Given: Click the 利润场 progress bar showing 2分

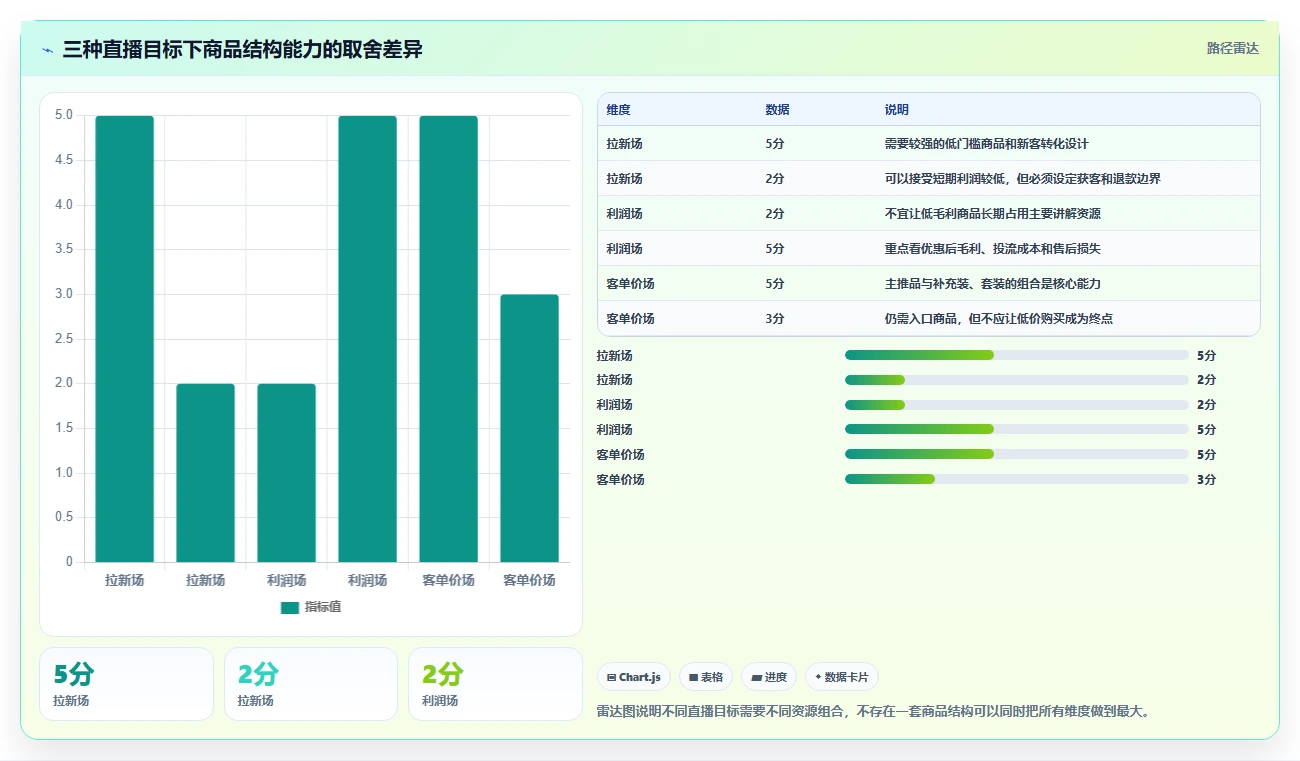Looking at the screenshot, I should 1017,405.
